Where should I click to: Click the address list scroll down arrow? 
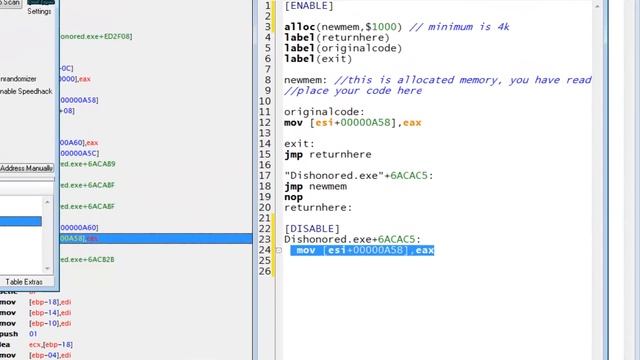click(47, 268)
